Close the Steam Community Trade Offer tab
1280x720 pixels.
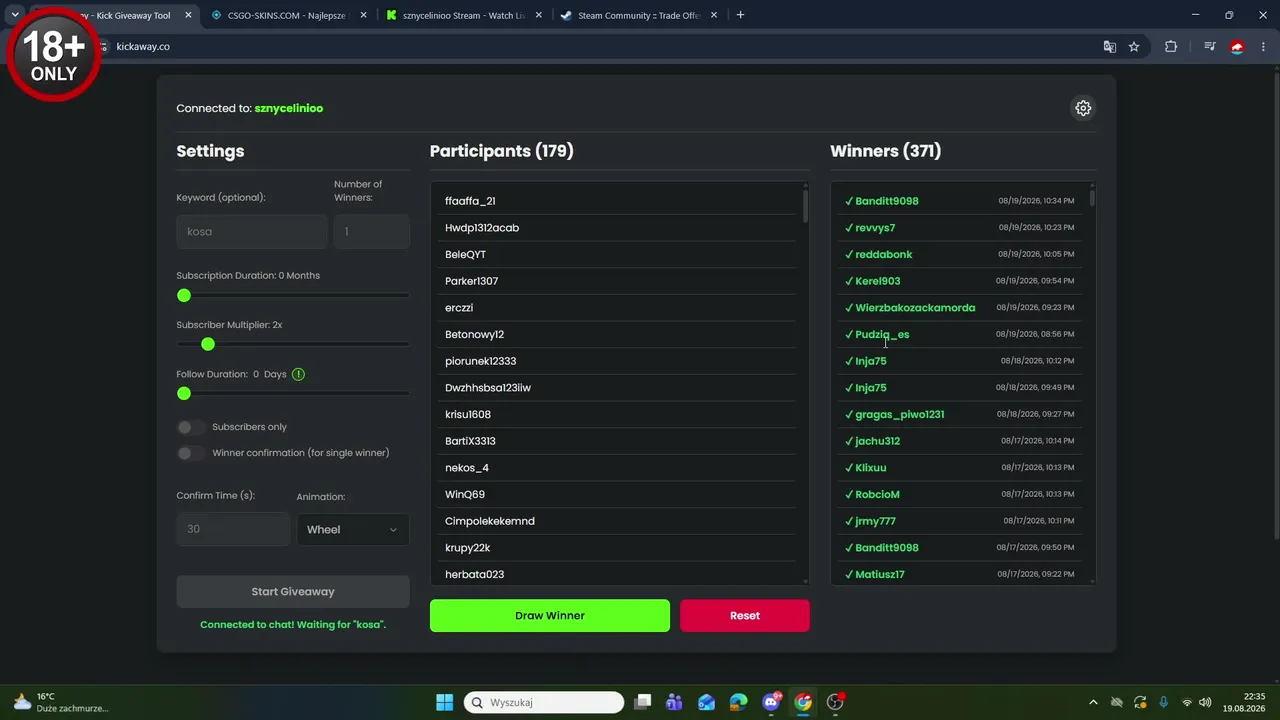click(714, 15)
